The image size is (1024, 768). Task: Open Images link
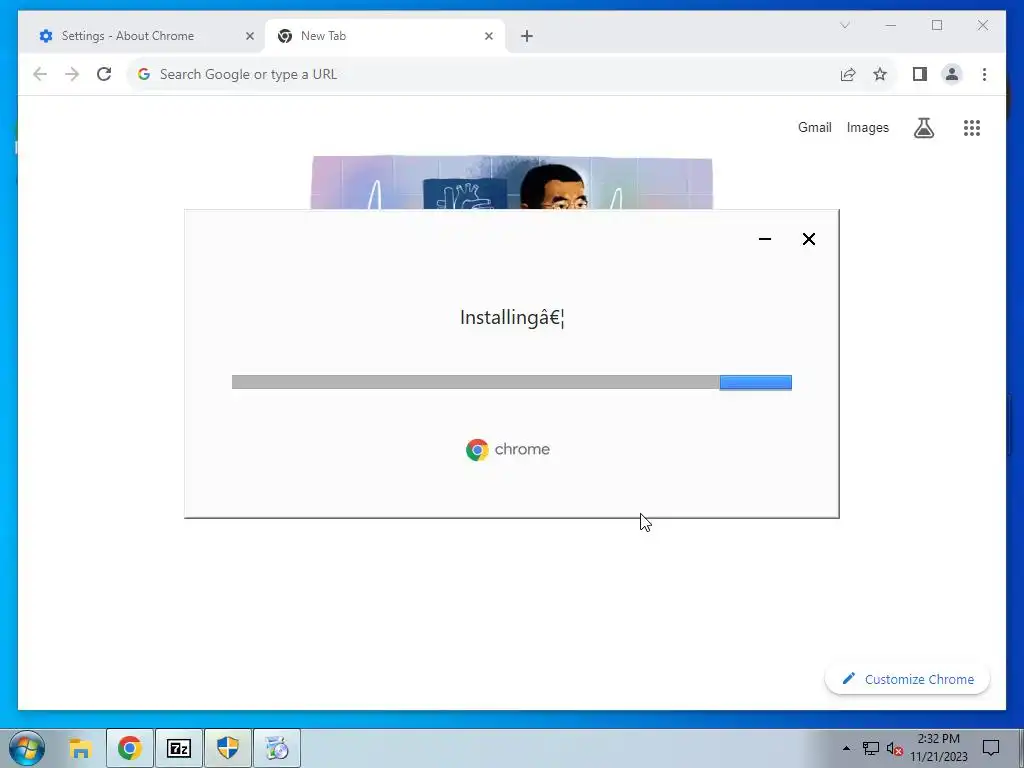[x=867, y=127]
